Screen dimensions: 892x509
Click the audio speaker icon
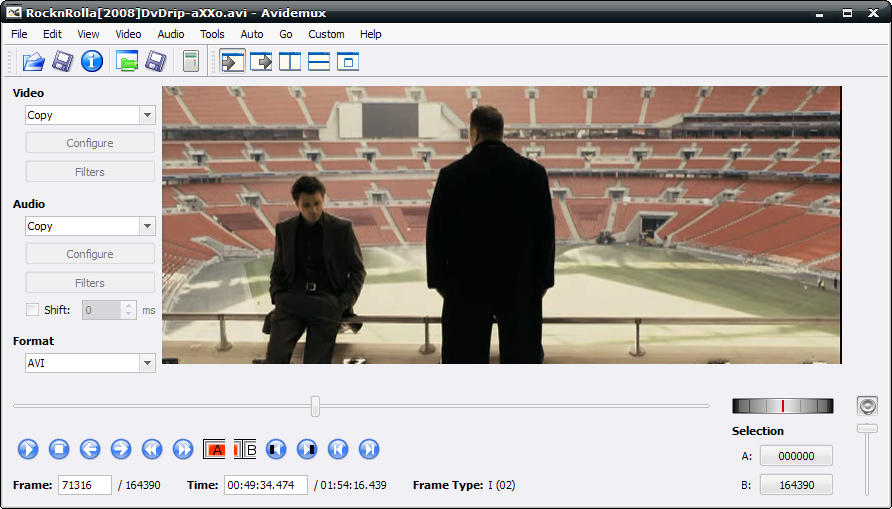867,406
